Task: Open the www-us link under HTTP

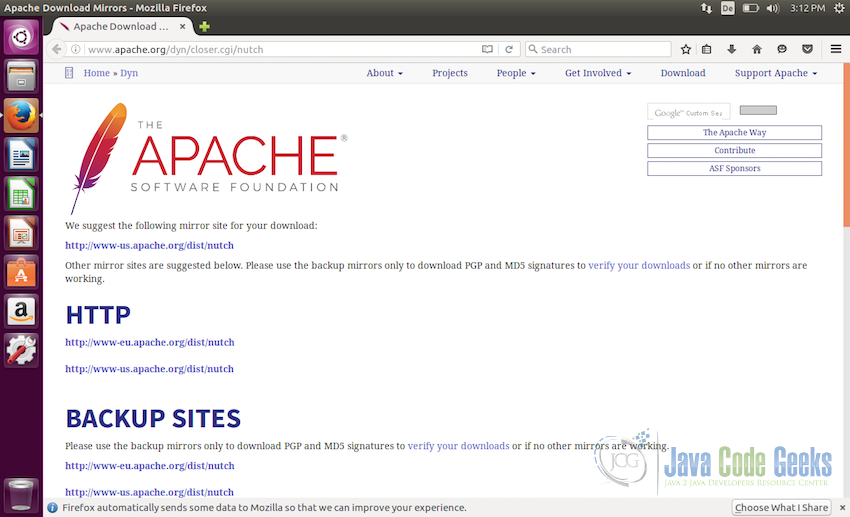Action: click(x=150, y=369)
